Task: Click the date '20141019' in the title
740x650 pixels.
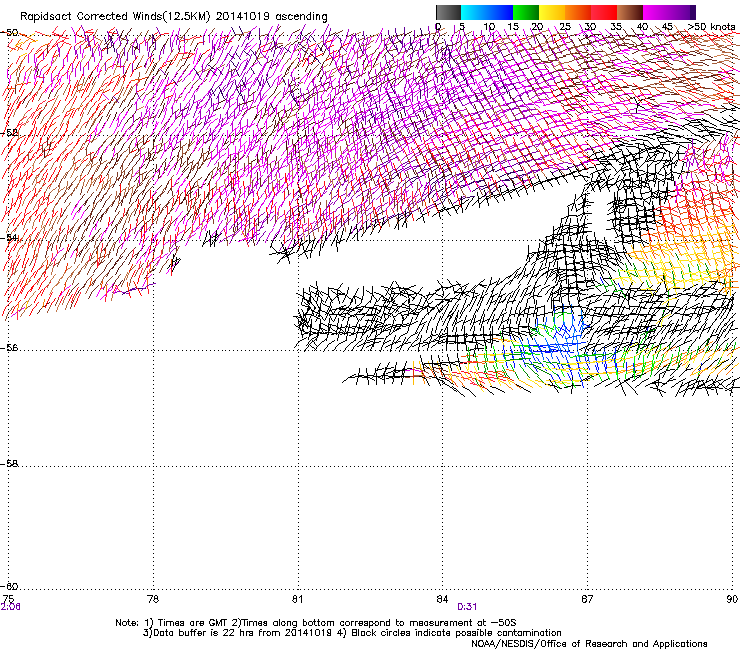Action: 243,17
